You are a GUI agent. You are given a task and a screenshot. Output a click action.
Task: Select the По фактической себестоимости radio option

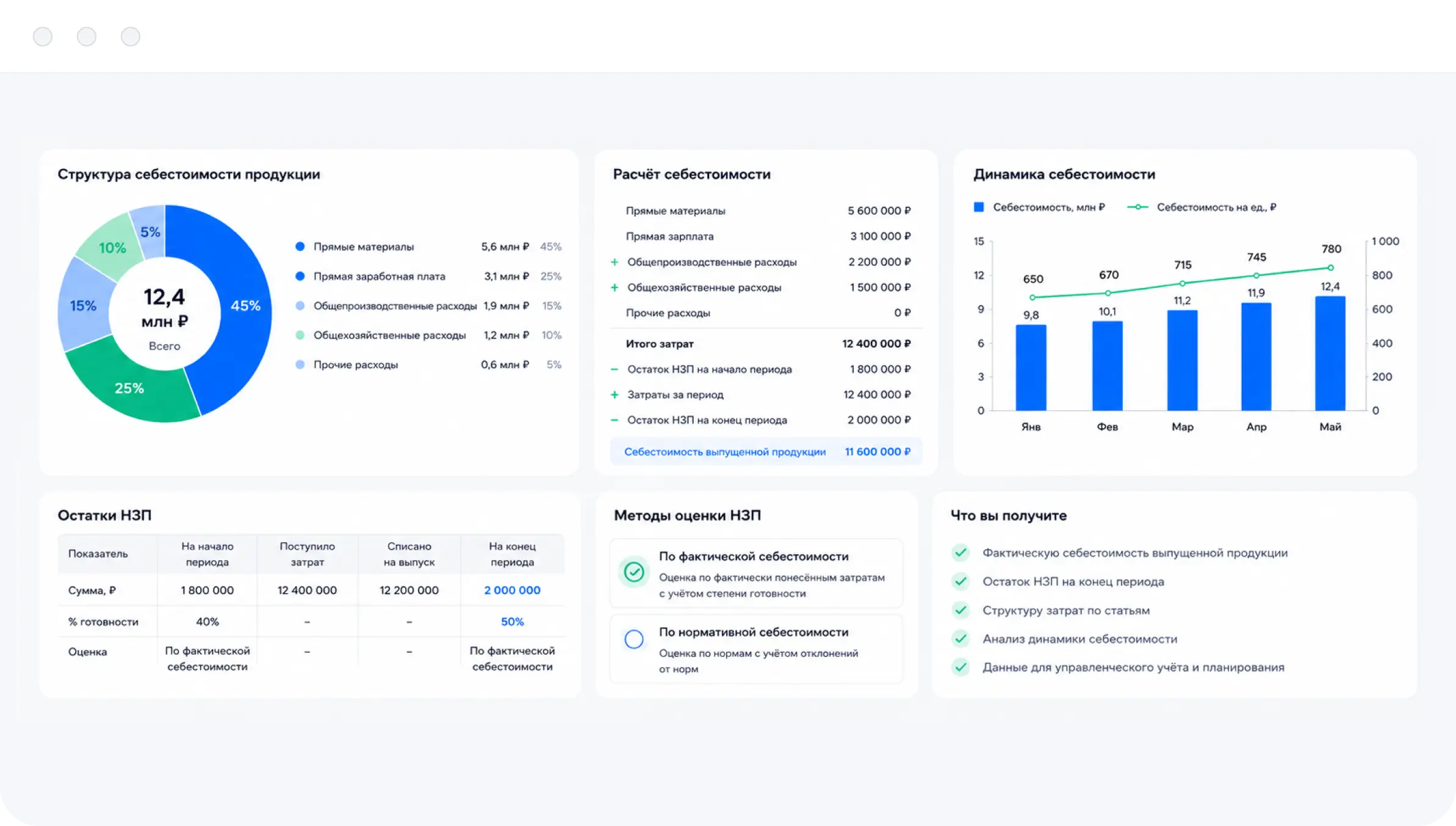[x=633, y=572]
